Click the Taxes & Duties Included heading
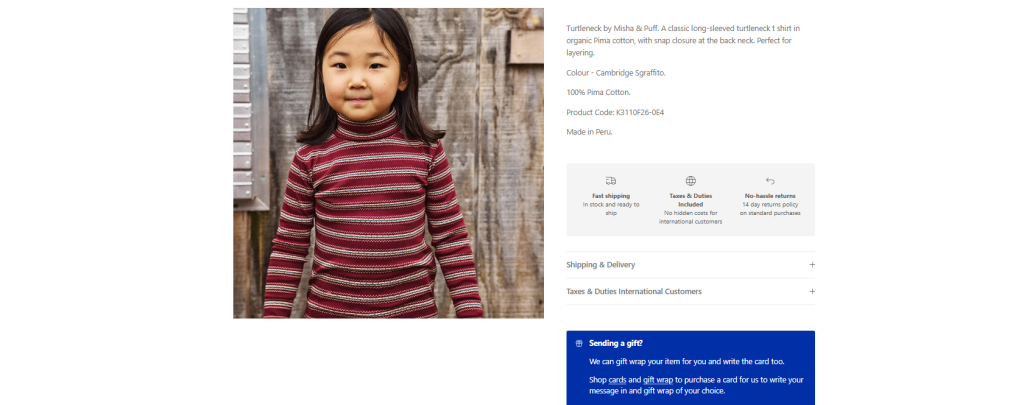1024x405 pixels. tap(690, 200)
